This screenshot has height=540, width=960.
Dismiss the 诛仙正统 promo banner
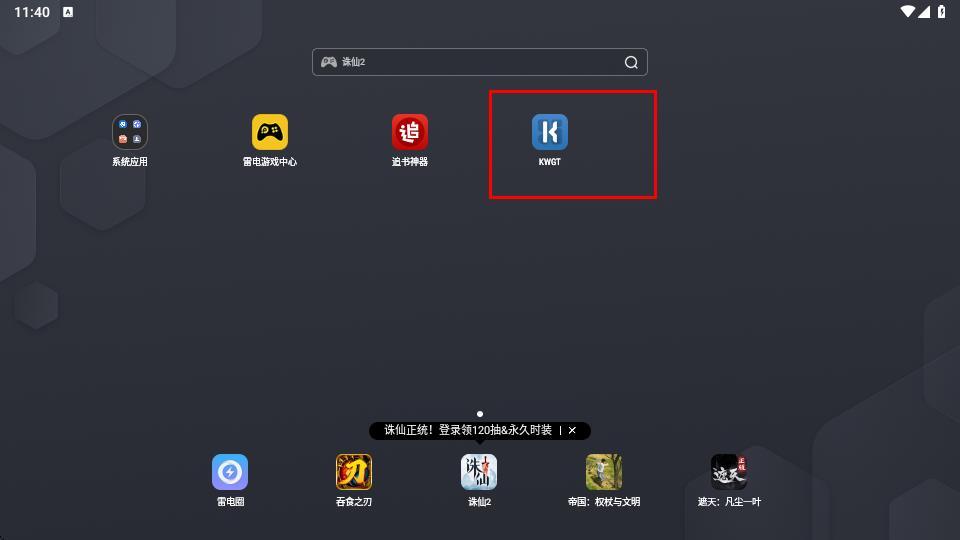572,430
